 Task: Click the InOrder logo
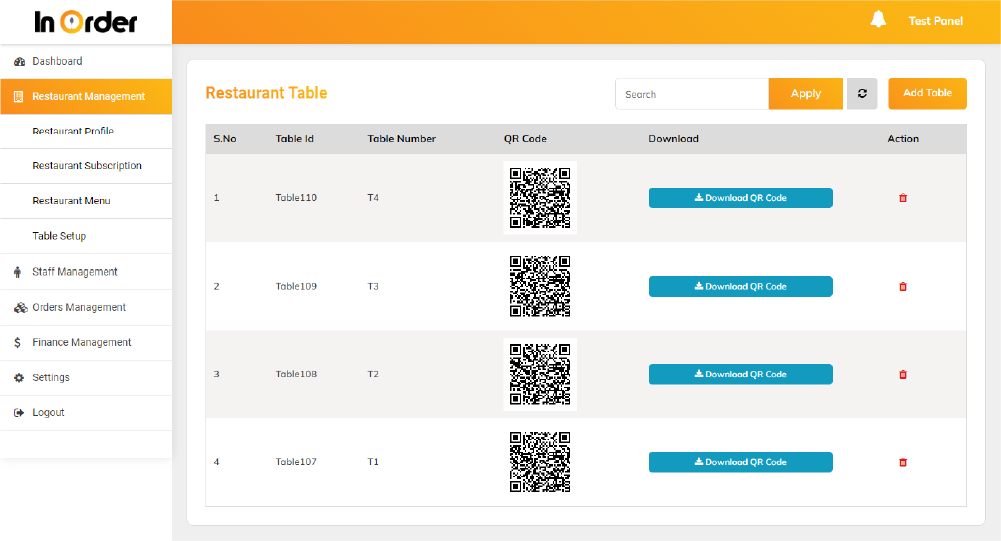tap(86, 22)
